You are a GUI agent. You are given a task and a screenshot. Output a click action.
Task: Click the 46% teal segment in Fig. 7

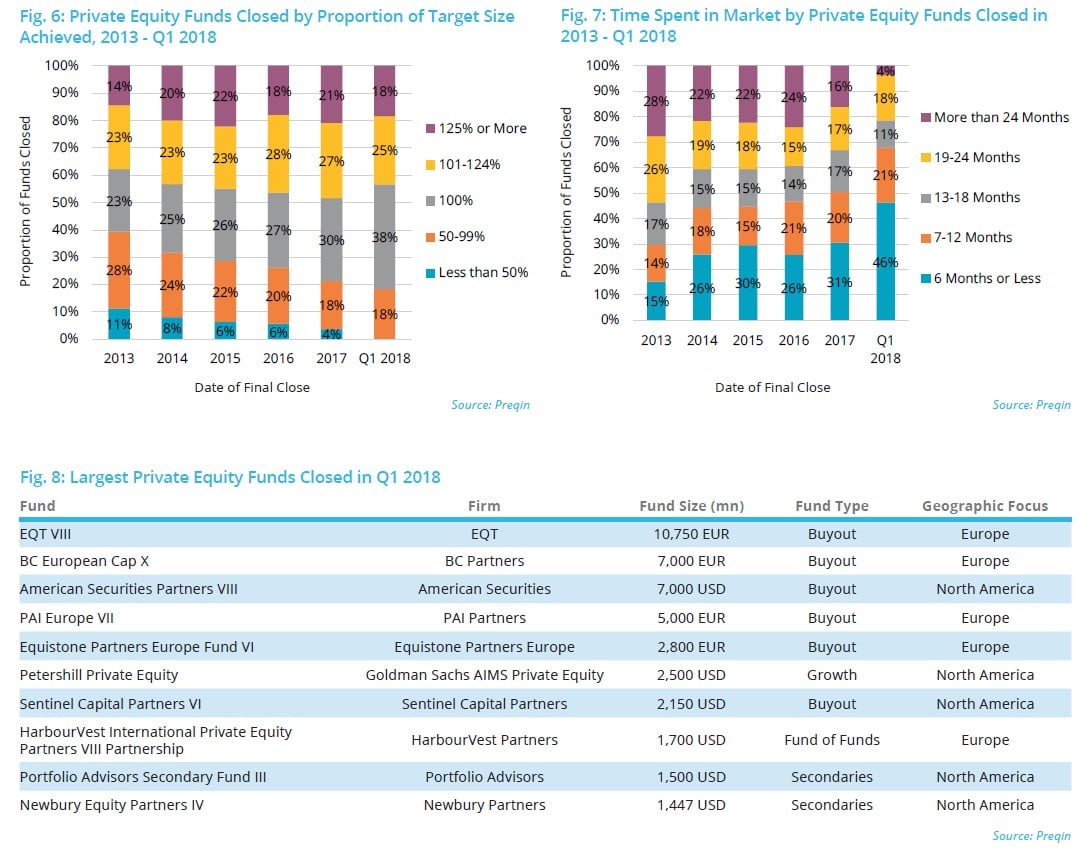click(x=885, y=261)
